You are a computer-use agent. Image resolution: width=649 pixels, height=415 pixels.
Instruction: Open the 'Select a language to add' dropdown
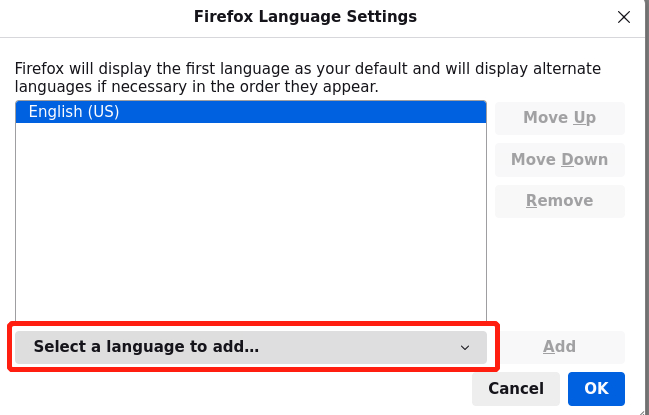(x=250, y=347)
